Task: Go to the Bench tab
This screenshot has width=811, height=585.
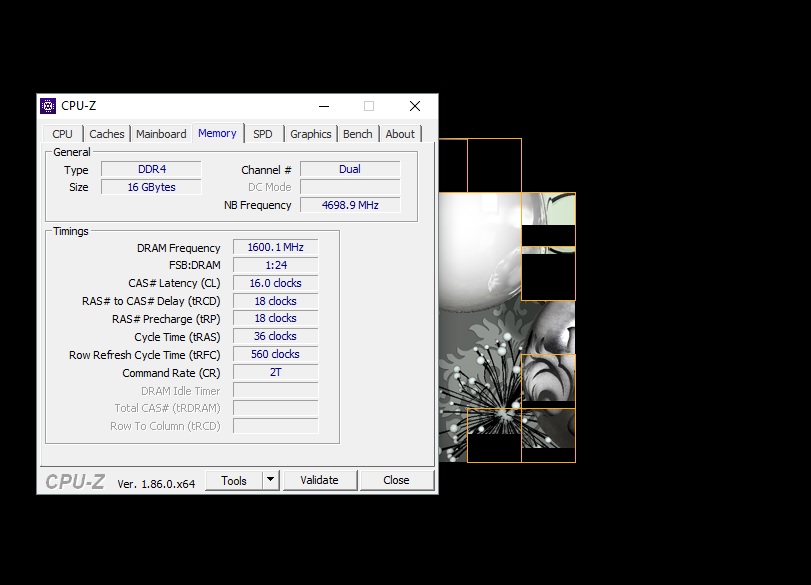Action: [x=357, y=134]
